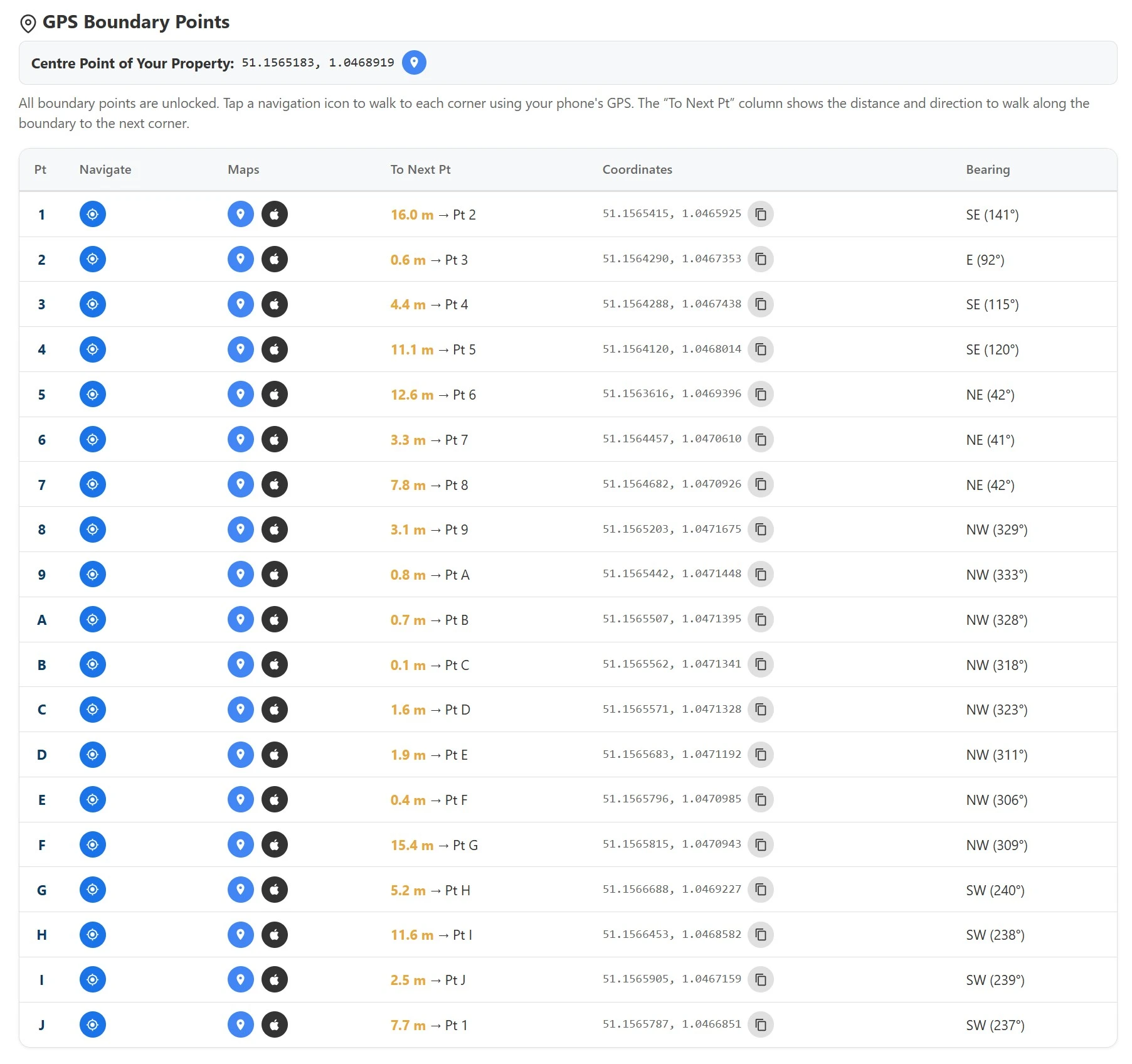
Task: Open point 3 in Apple Maps
Action: tap(275, 305)
